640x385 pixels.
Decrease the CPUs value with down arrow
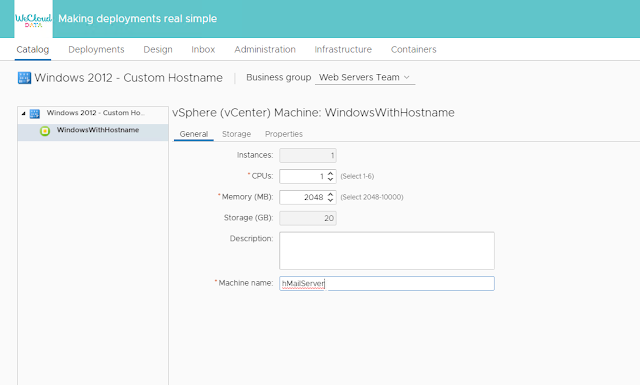331,179
